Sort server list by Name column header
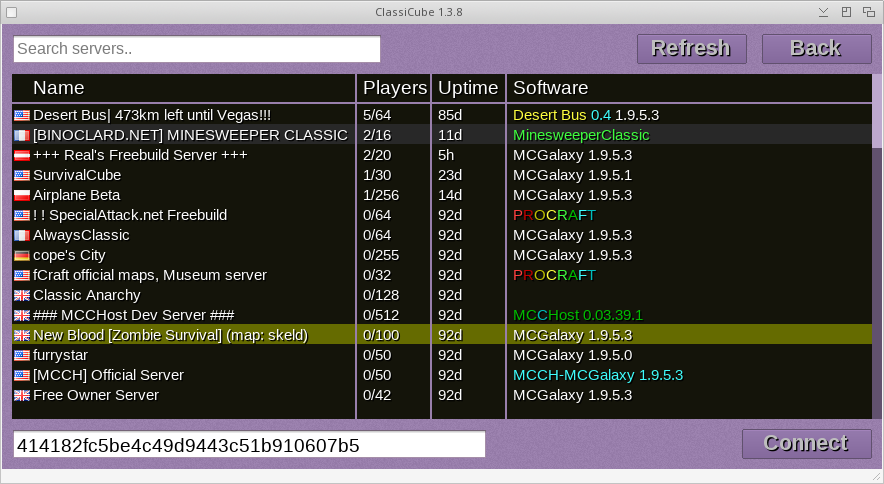This screenshot has width=884, height=484. click(x=58, y=88)
